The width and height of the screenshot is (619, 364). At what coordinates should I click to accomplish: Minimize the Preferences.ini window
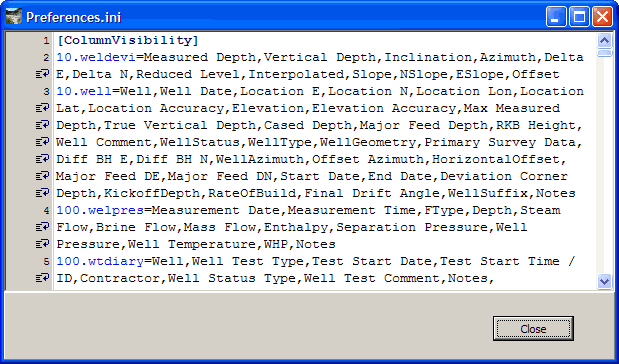coord(556,17)
